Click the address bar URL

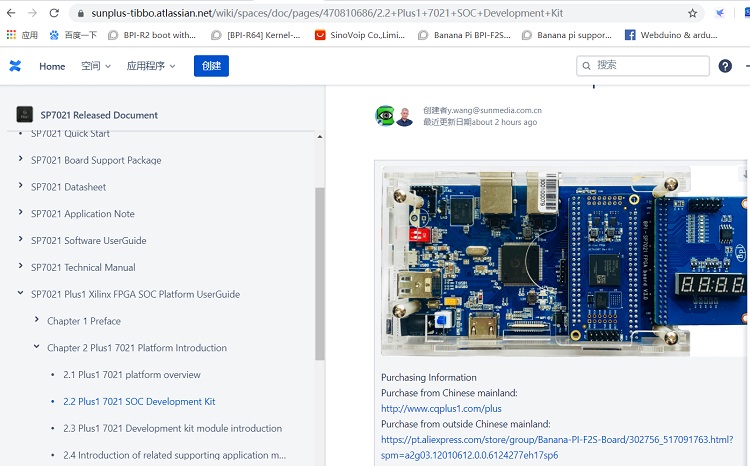[x=327, y=13]
